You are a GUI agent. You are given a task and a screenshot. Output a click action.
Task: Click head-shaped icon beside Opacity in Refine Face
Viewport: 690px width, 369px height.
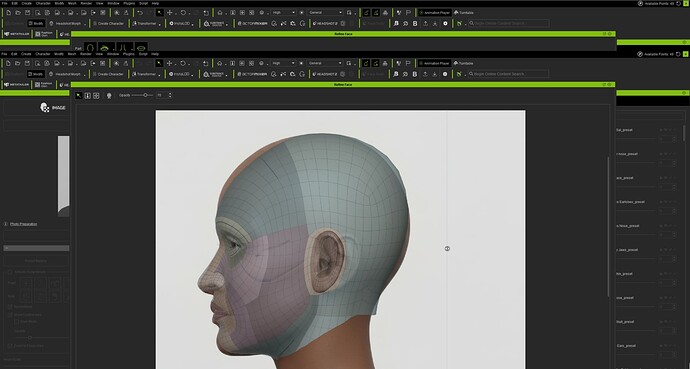click(109, 95)
